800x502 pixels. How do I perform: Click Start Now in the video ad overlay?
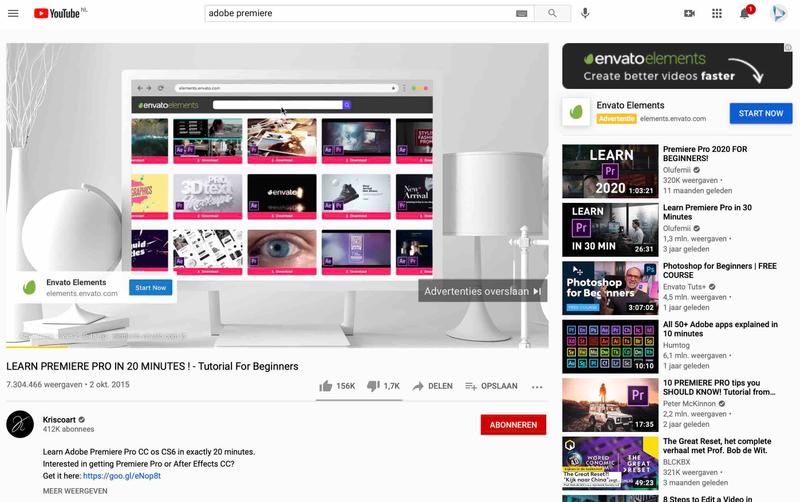(x=151, y=288)
